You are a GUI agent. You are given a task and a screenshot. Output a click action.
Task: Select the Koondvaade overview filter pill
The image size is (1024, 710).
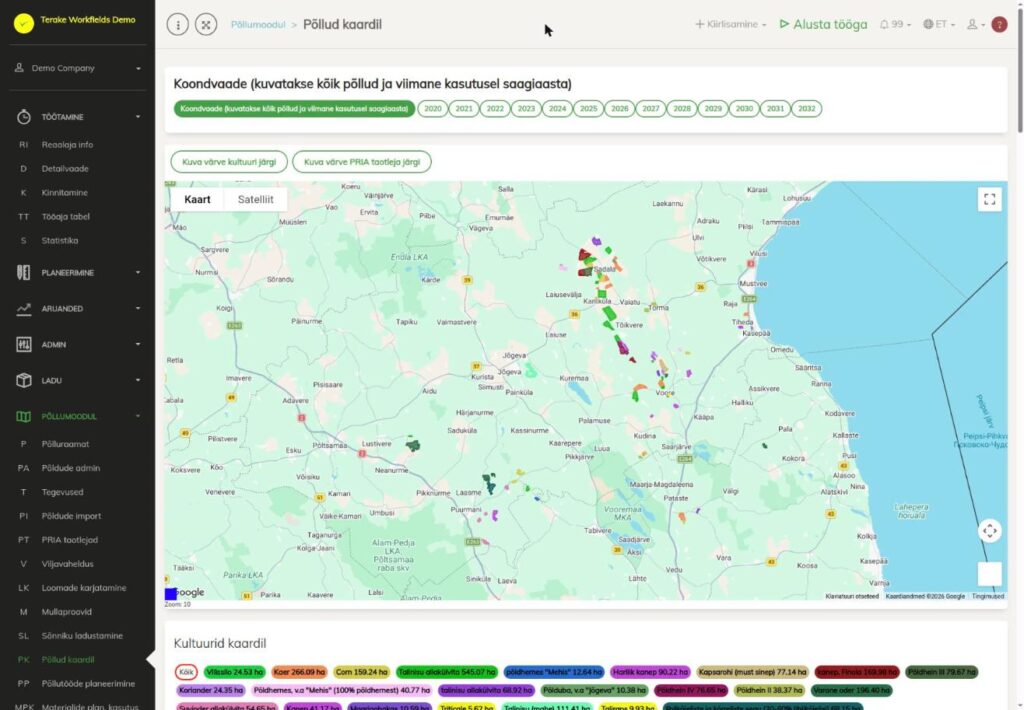point(294,108)
